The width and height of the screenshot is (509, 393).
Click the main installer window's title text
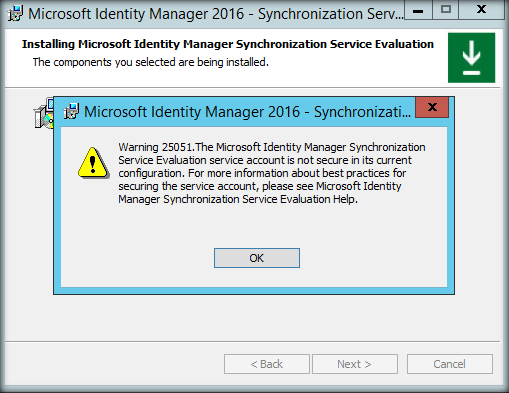click(x=215, y=14)
